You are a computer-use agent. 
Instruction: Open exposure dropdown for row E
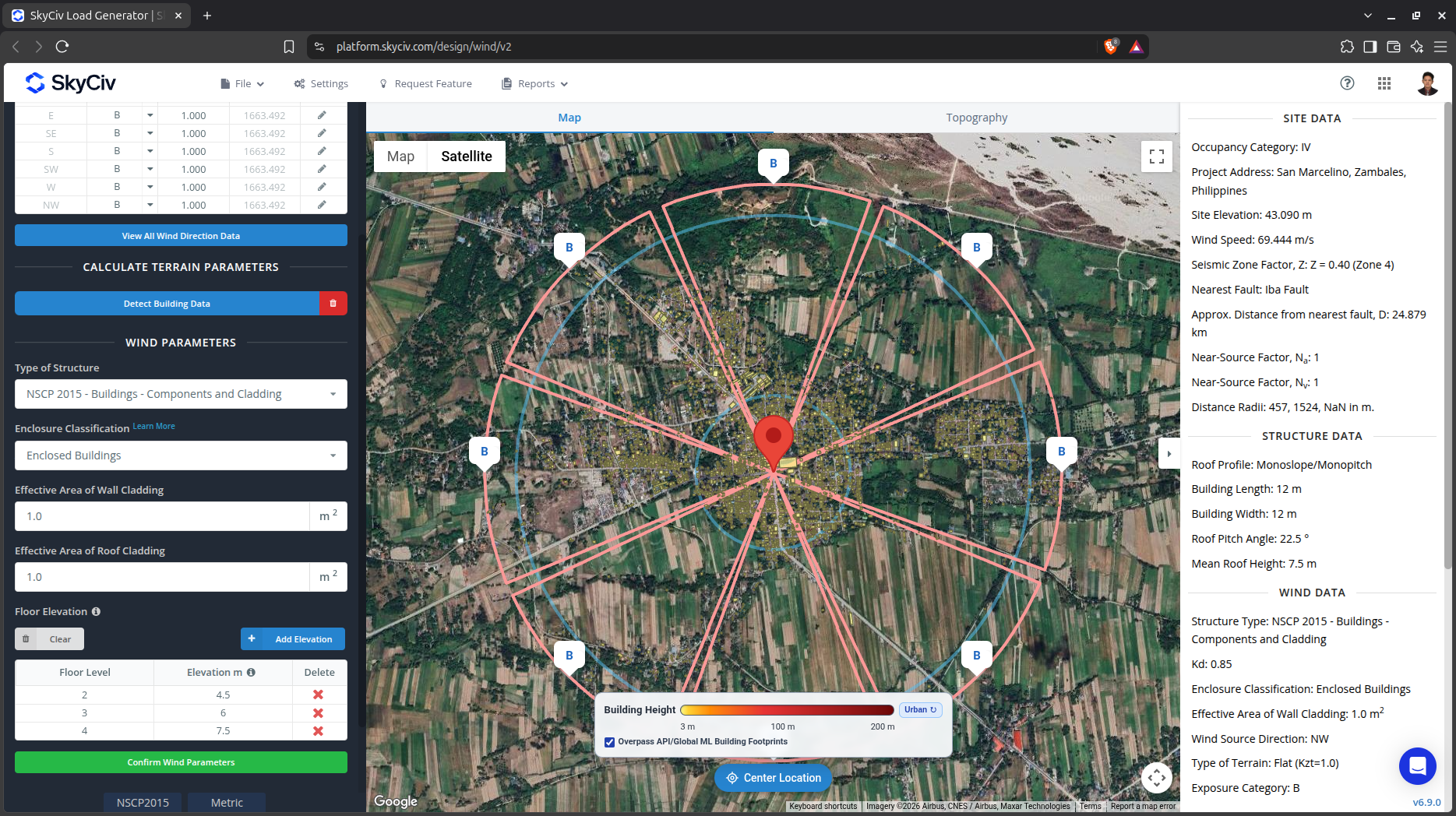[x=150, y=115]
